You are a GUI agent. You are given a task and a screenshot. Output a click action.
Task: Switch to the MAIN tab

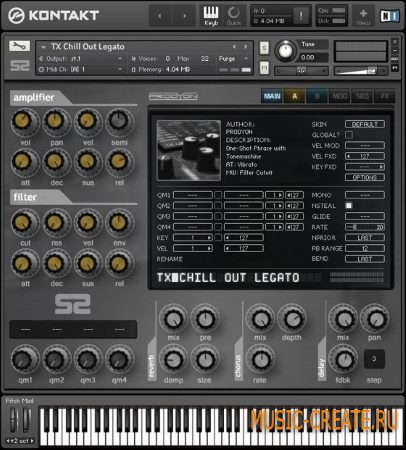[272, 96]
